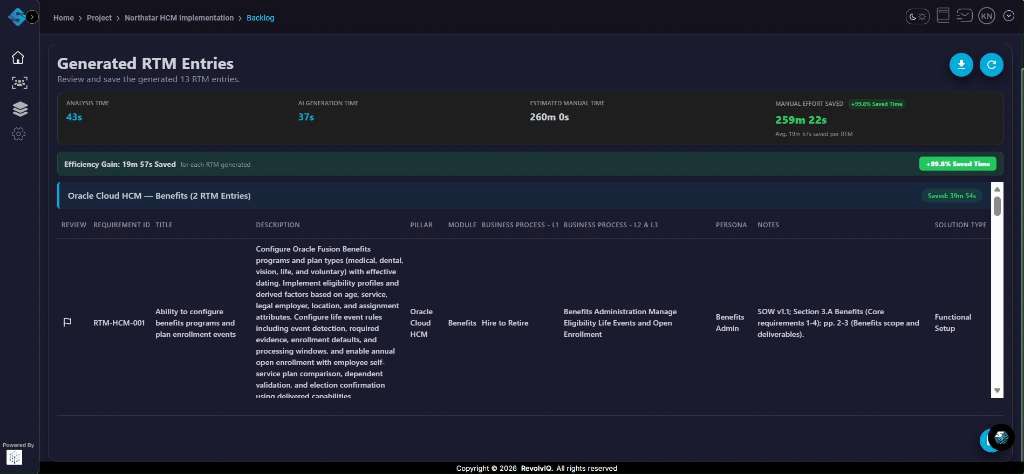Open the KN user avatar menu

986,16
